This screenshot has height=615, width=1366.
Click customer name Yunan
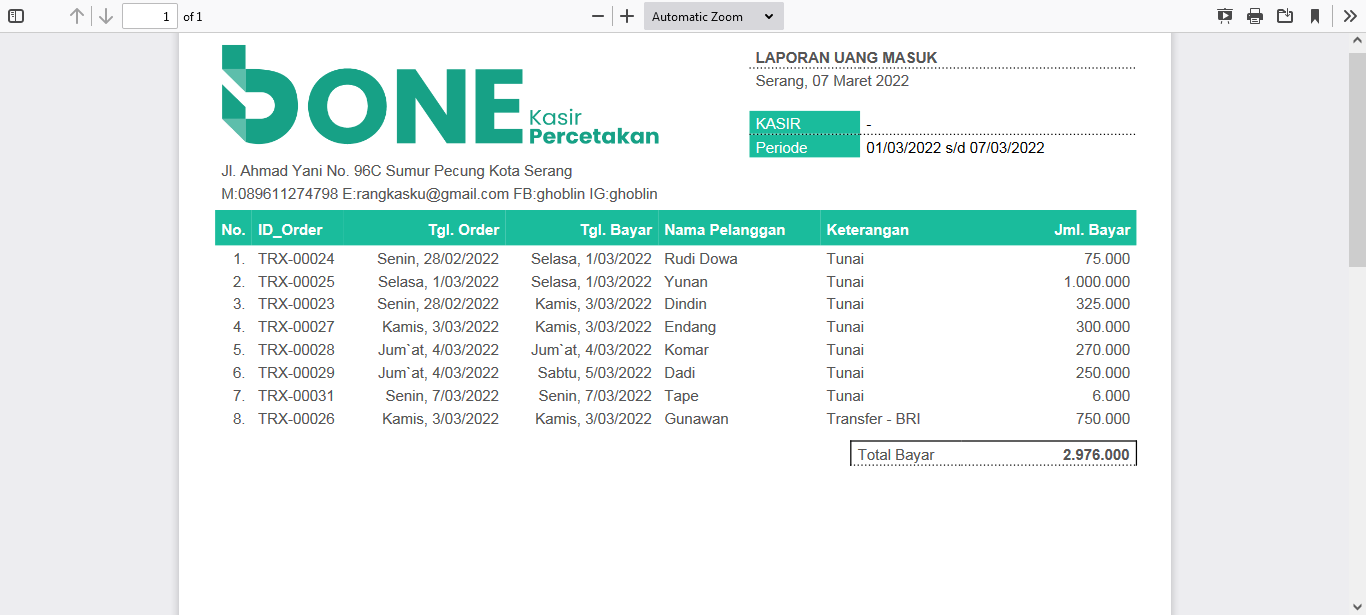686,282
